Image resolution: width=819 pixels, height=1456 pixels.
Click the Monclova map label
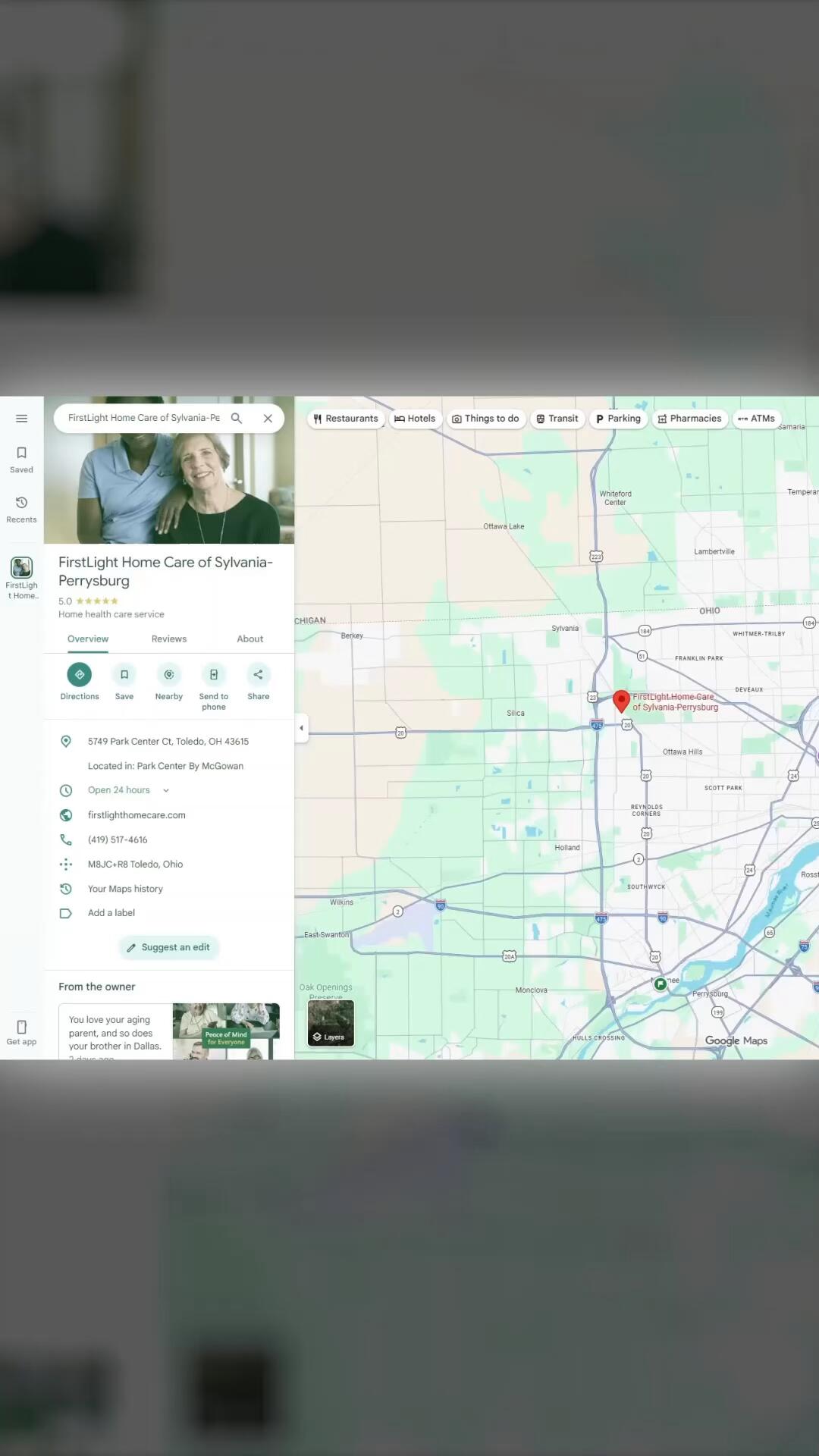tap(531, 990)
